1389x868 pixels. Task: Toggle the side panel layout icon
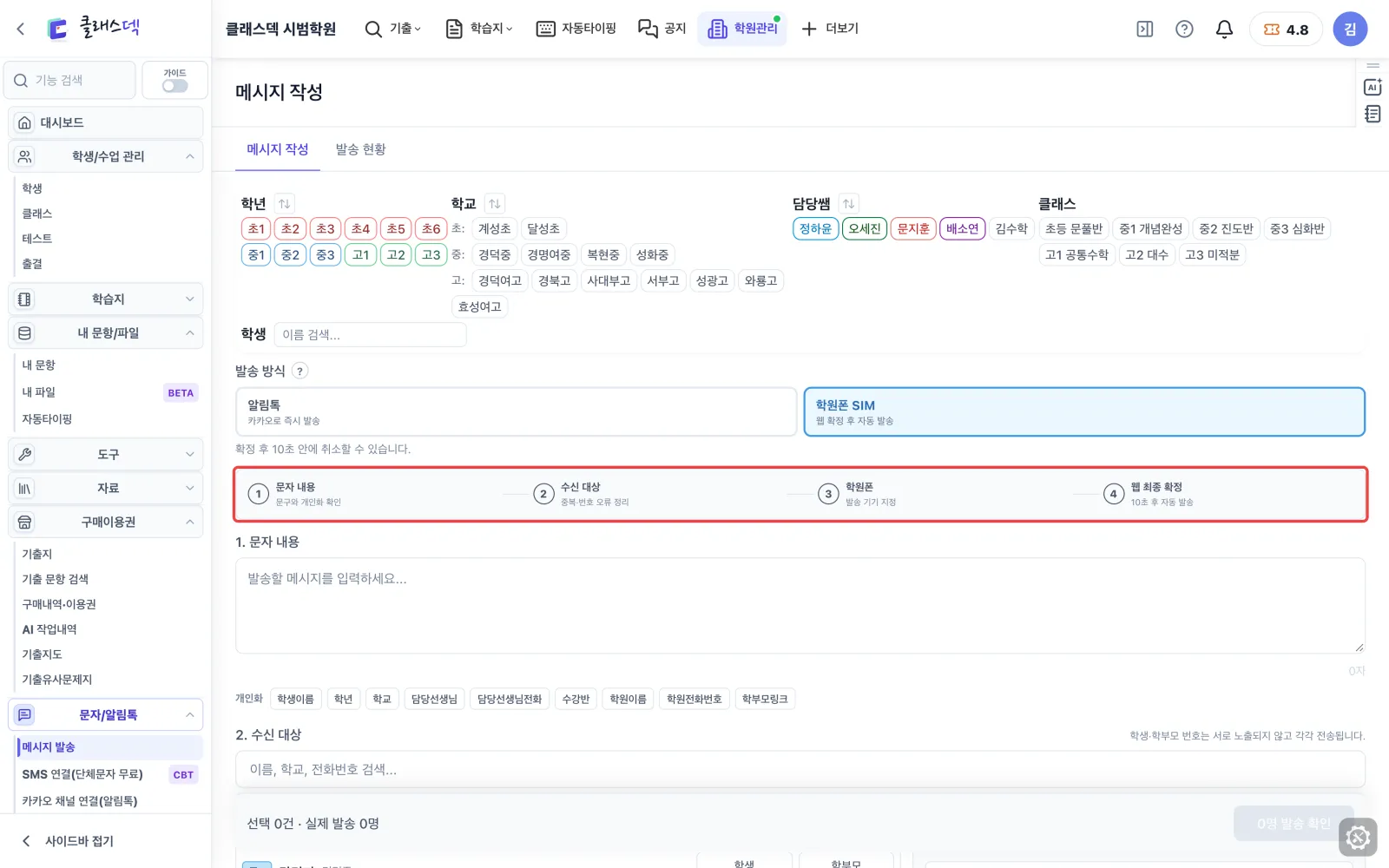pos(1145,30)
